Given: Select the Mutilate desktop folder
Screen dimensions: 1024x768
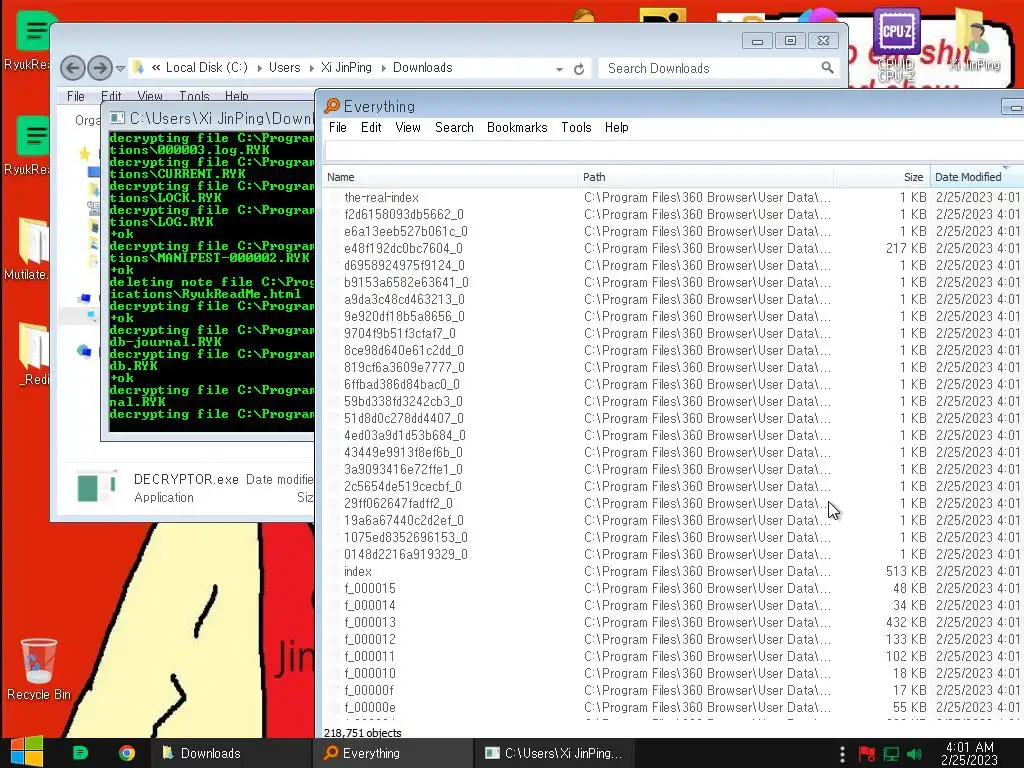Looking at the screenshot, I should point(26,249).
